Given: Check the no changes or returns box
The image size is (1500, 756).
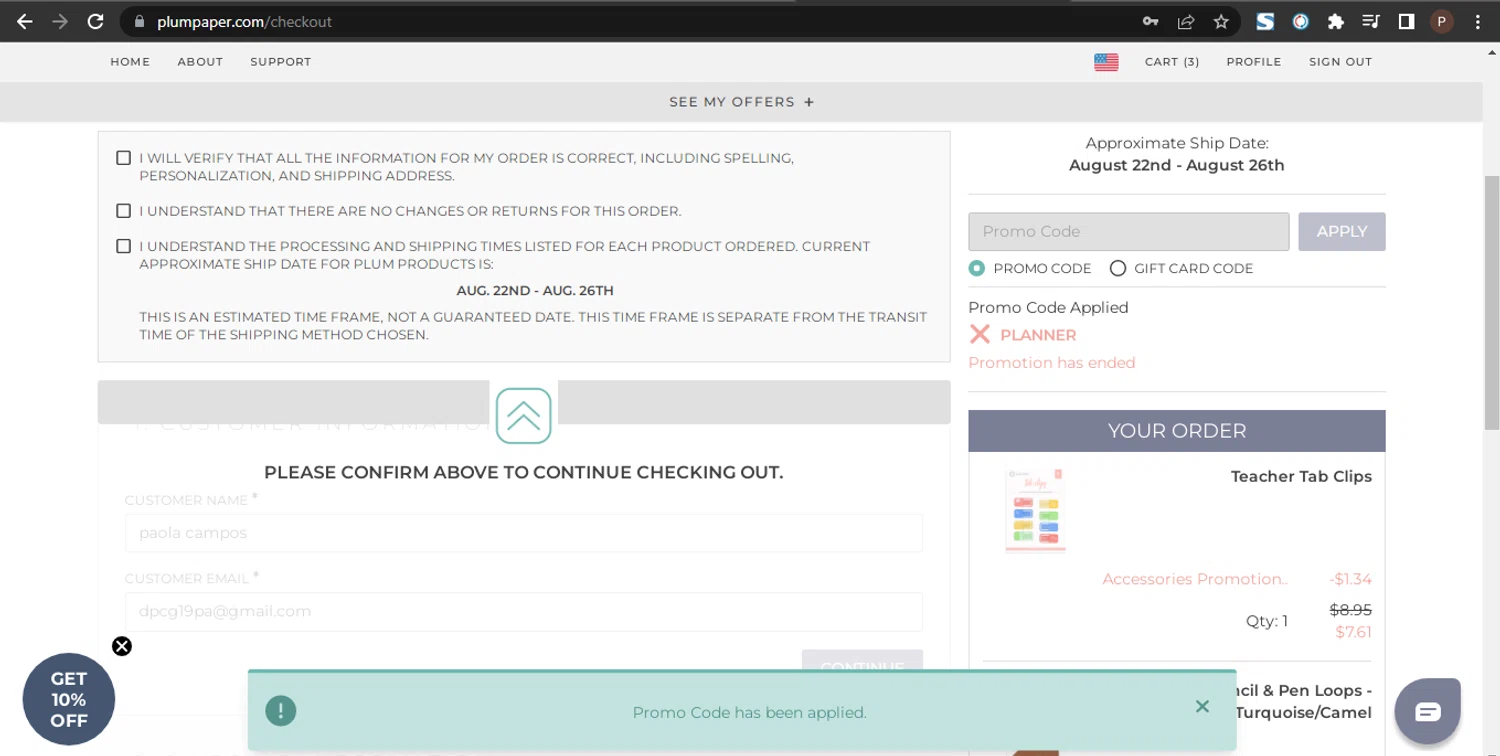Looking at the screenshot, I should [124, 211].
